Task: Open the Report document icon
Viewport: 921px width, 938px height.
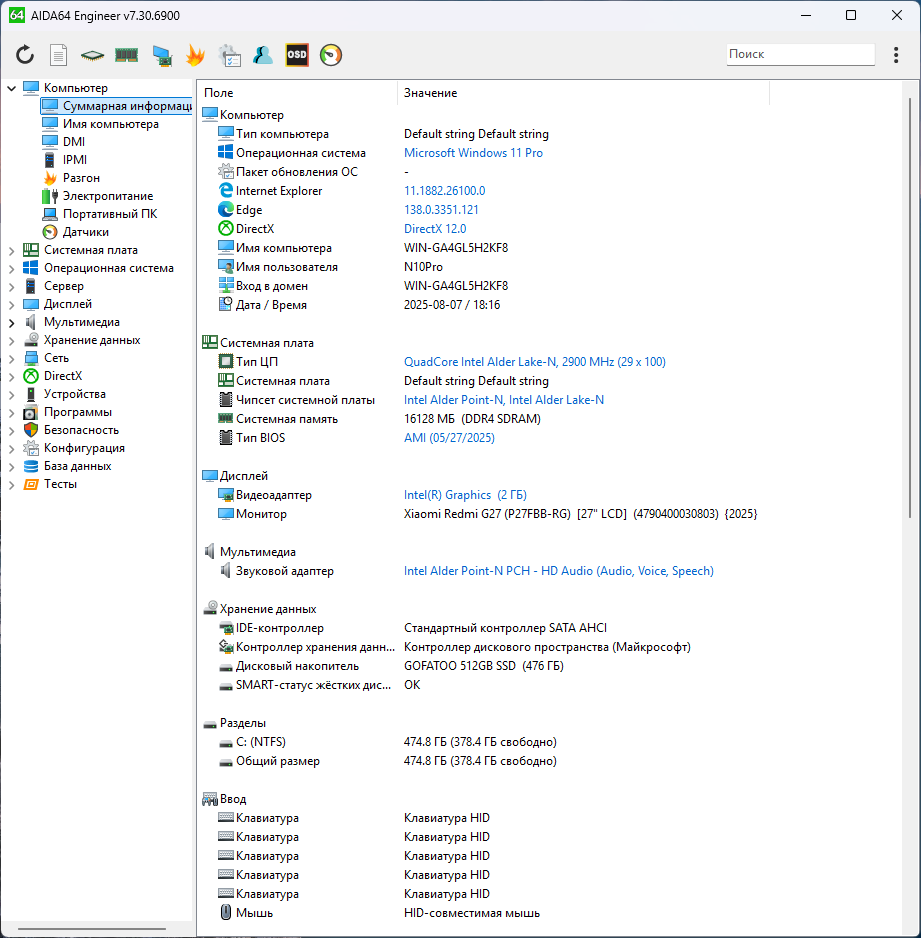Action: (x=59, y=55)
